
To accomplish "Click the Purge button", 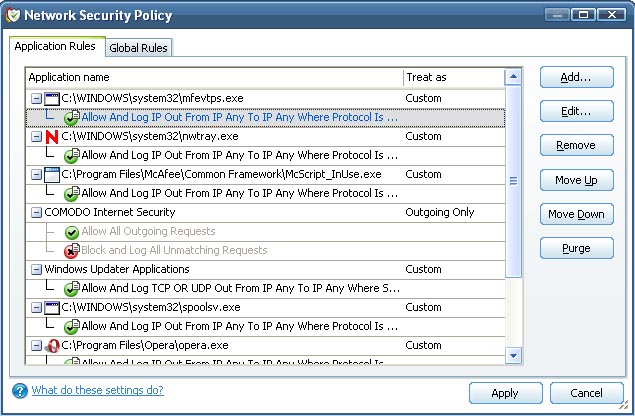I will pos(577,248).
